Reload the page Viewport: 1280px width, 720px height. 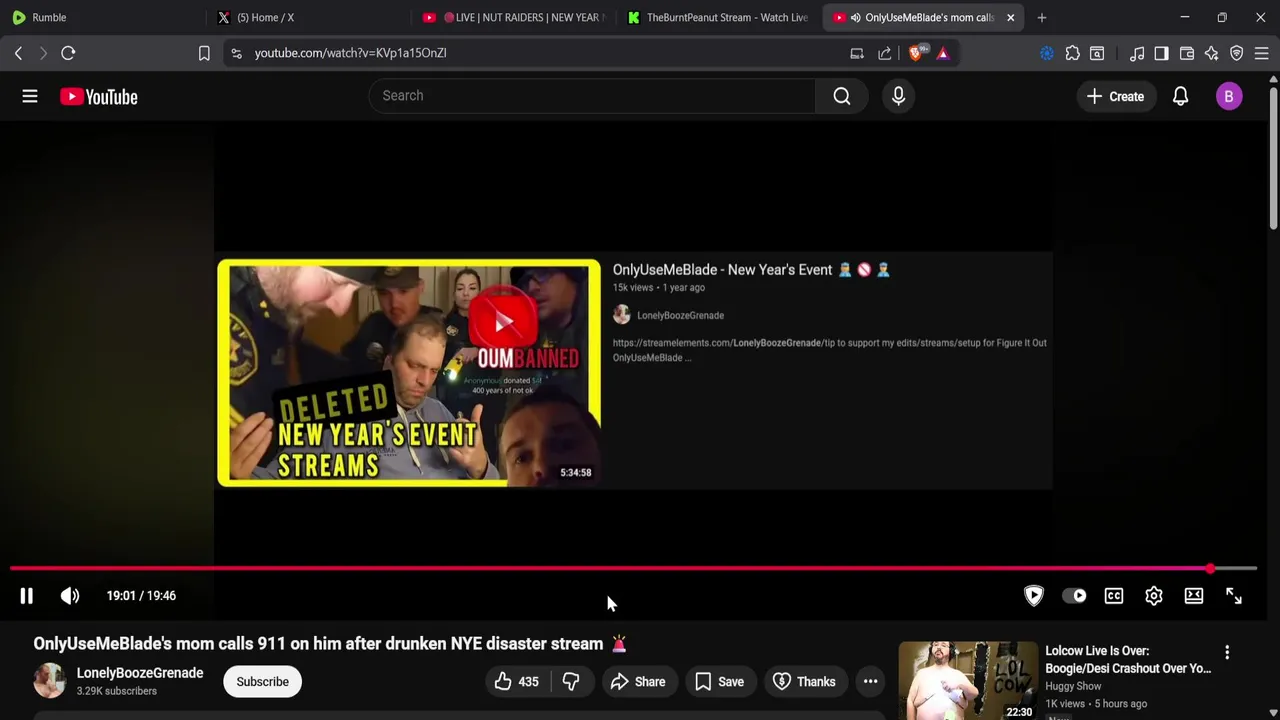pos(68,53)
